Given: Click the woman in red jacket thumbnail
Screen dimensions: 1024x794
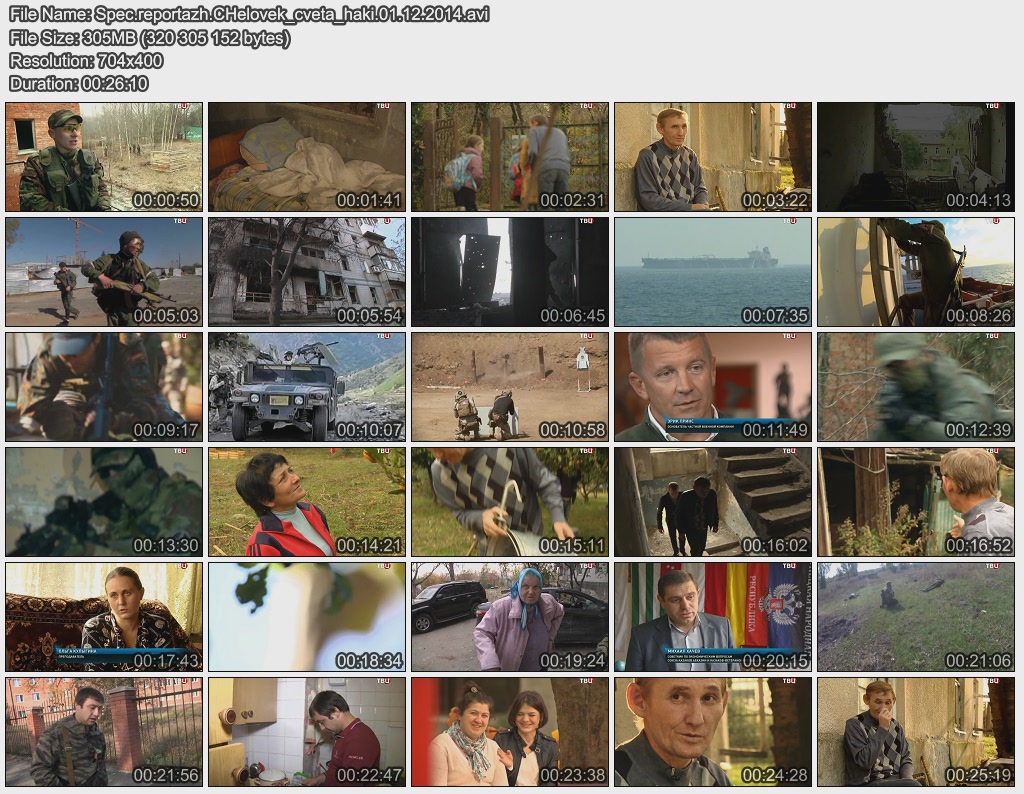Looking at the screenshot, I should coord(306,502).
